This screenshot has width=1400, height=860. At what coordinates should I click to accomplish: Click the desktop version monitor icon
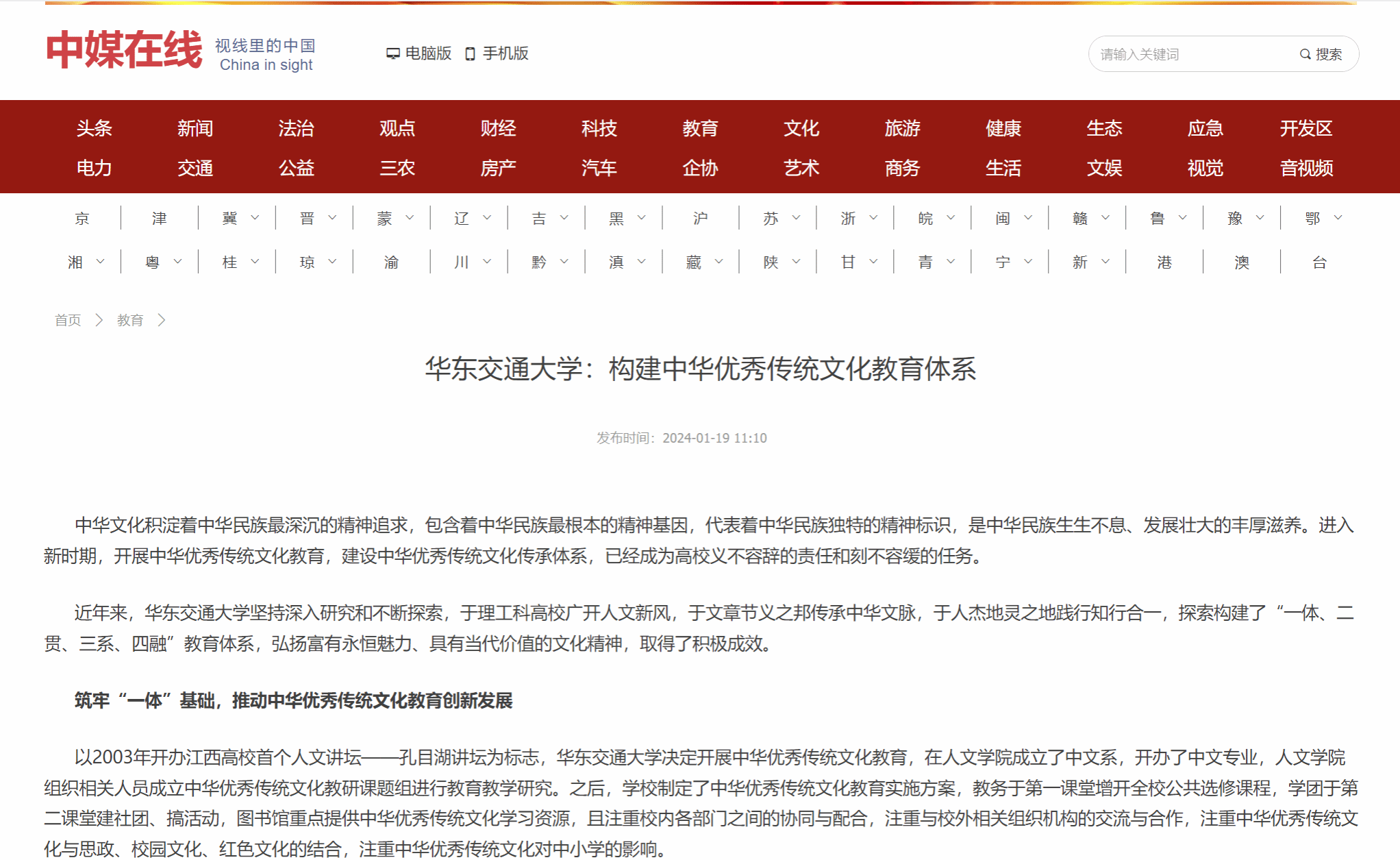pos(392,53)
